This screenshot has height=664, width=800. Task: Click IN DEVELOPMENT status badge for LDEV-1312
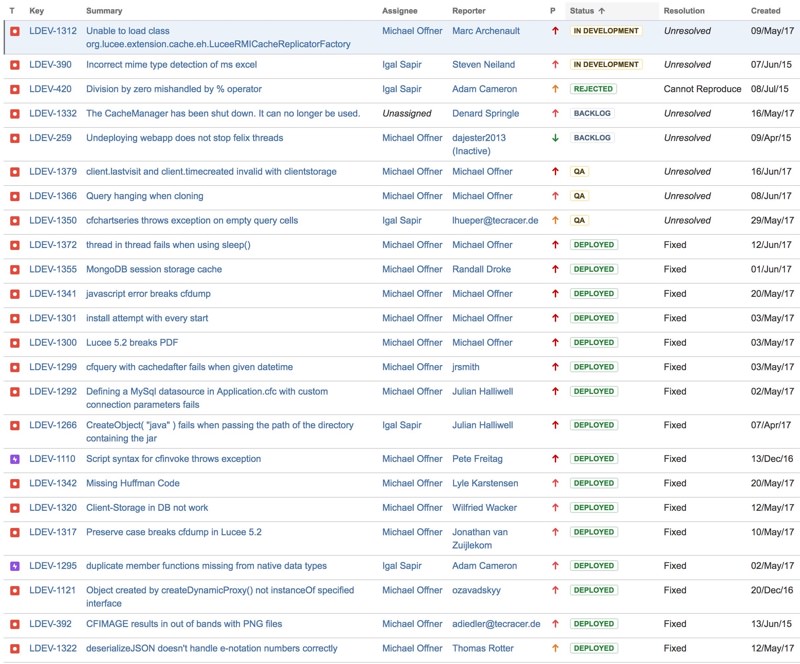click(x=606, y=31)
